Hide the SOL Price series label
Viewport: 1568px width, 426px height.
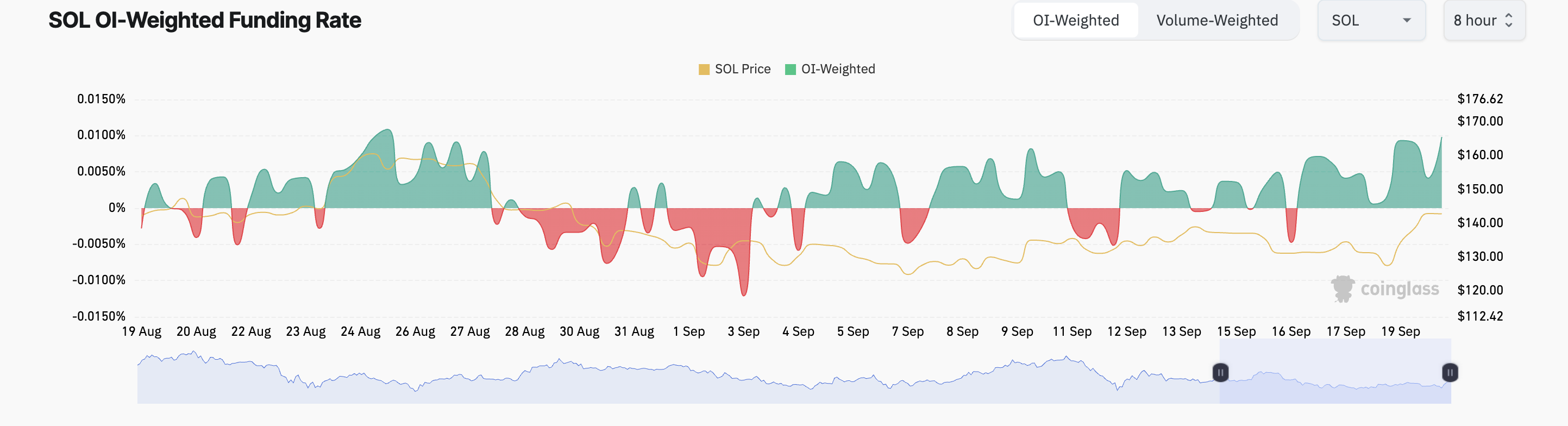(742, 70)
